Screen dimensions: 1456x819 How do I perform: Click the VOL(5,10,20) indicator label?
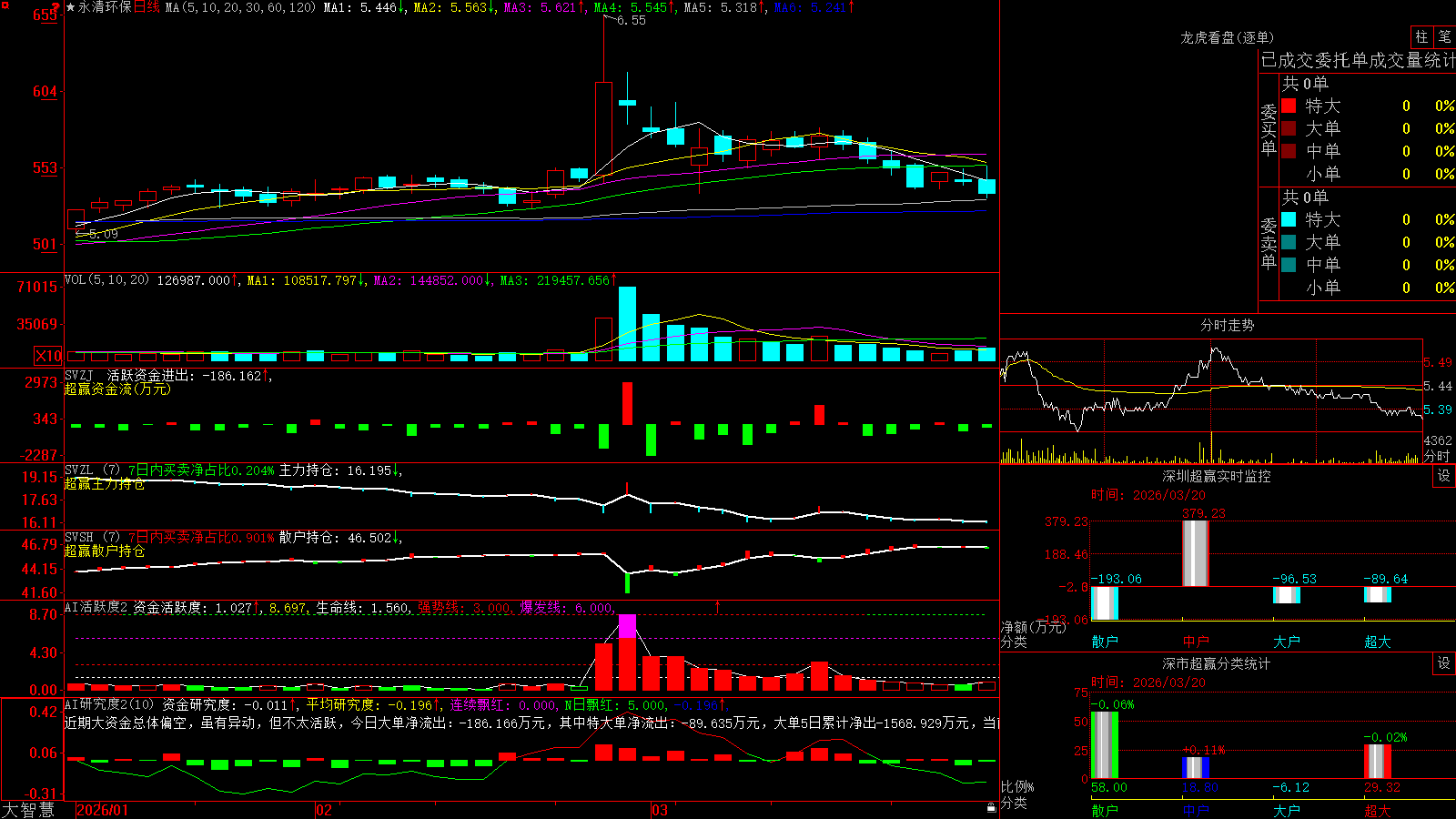tap(106, 279)
